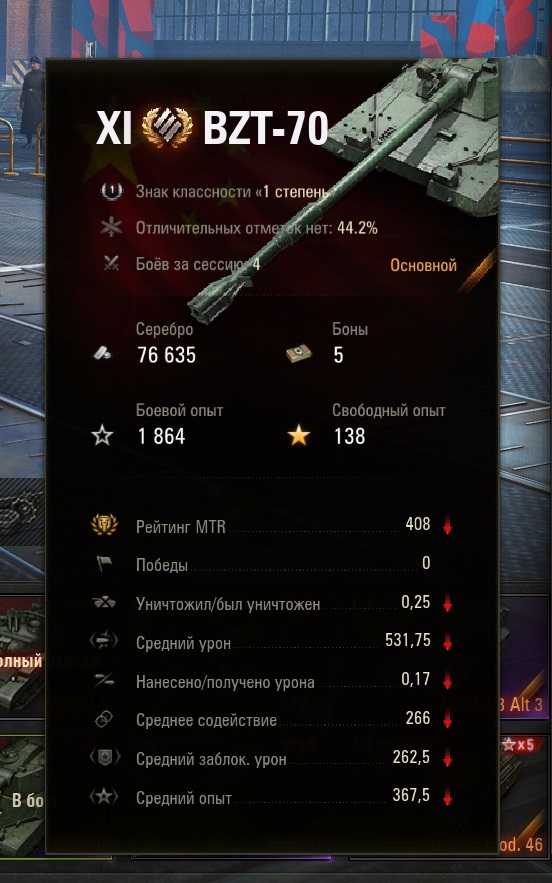The image size is (552, 883).
Task: Click the class badge icon in the info row
Action: (x=111, y=191)
